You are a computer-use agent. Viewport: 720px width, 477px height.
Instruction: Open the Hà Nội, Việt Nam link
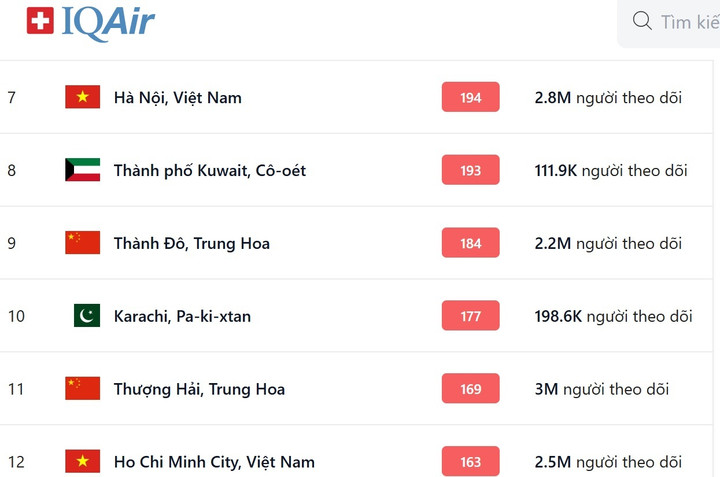click(x=178, y=98)
